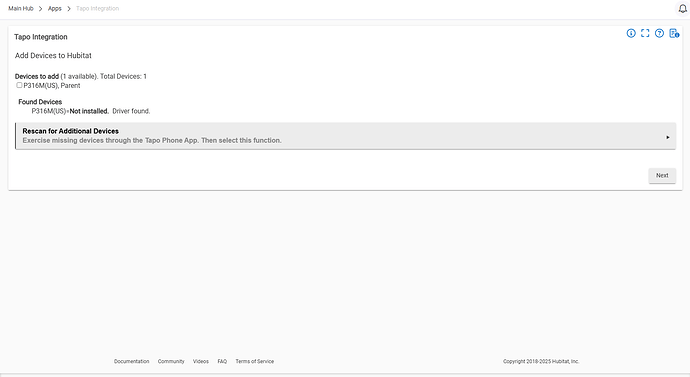Select Tapo Integration breadcrumb

[x=97, y=8]
